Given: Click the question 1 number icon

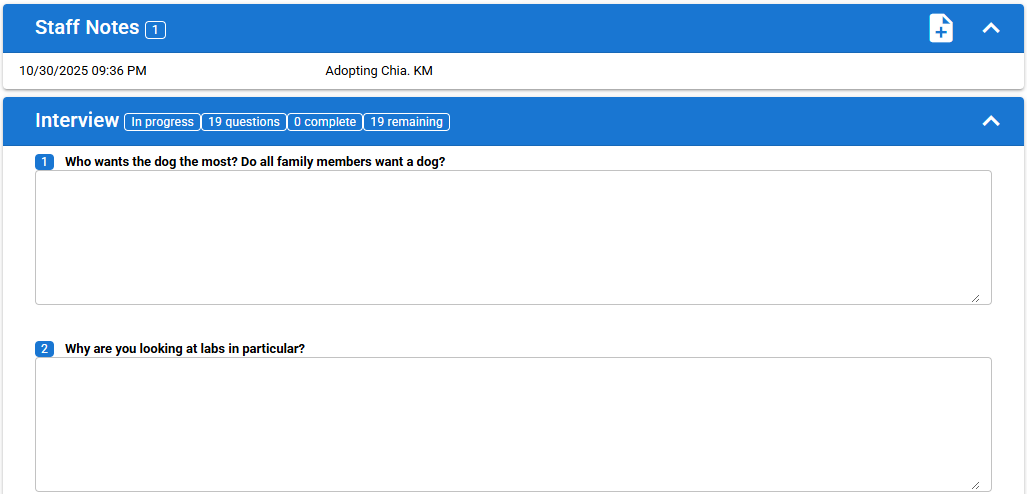Looking at the screenshot, I should coord(45,162).
